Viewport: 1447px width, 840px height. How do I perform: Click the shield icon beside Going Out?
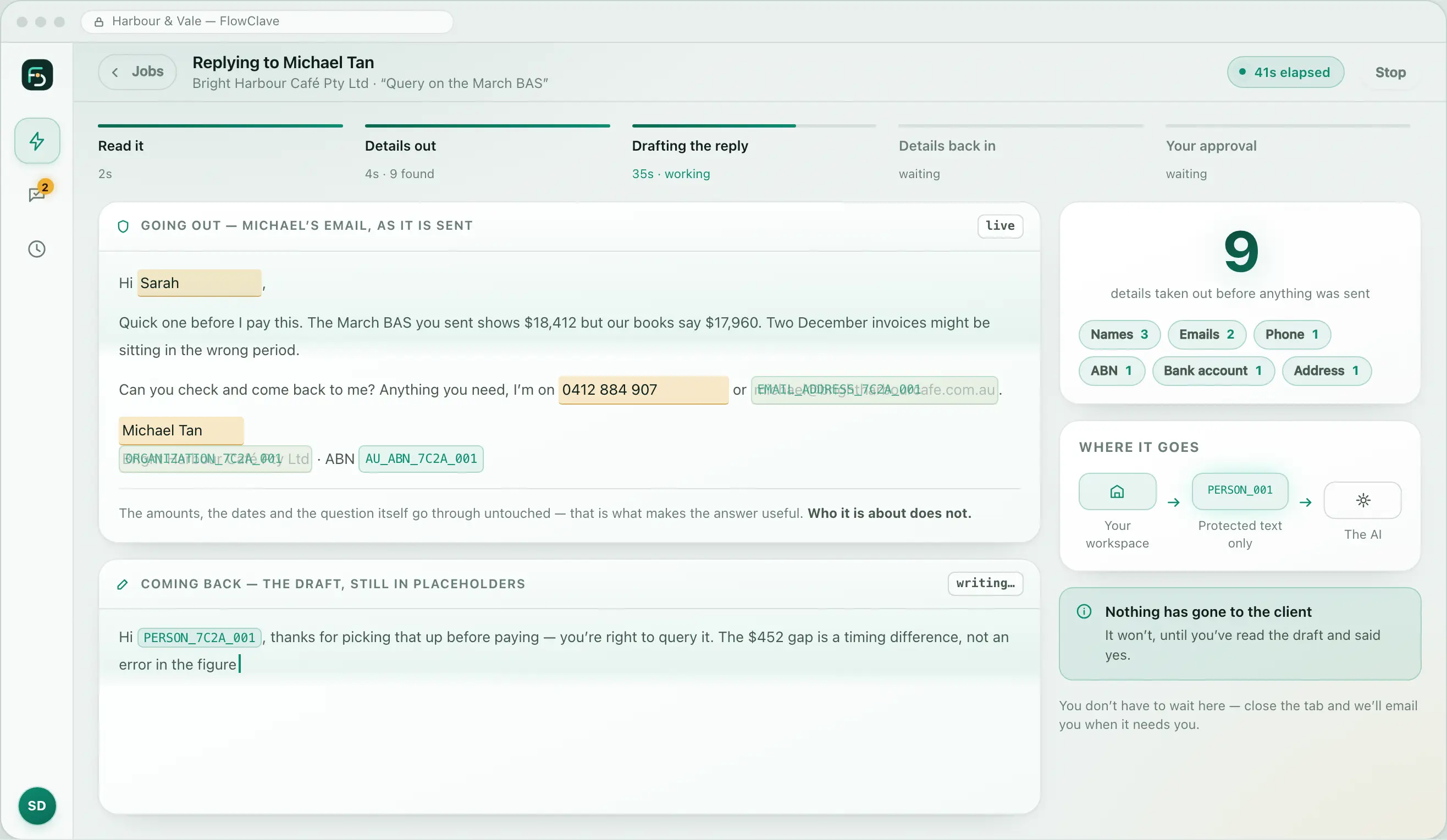[x=123, y=226]
